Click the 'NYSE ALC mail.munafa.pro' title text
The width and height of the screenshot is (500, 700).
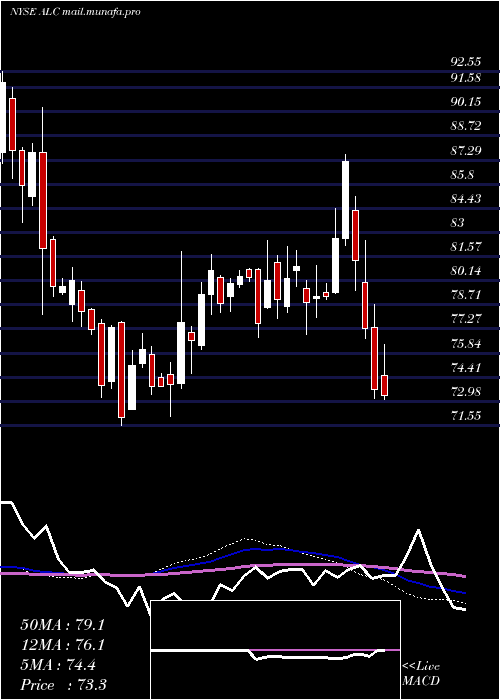point(75,12)
